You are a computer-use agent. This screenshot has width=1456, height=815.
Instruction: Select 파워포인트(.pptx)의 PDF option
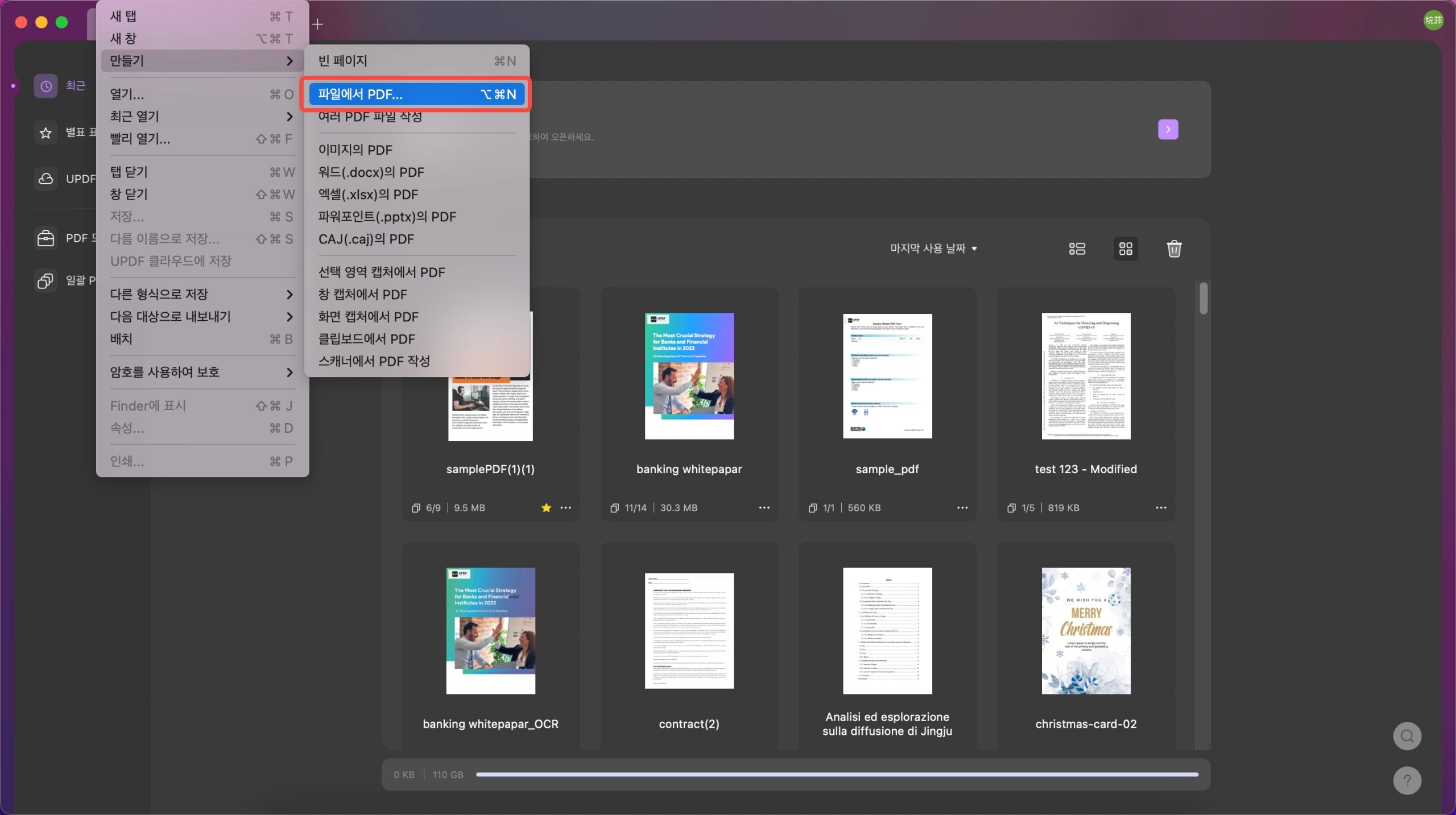click(417, 217)
